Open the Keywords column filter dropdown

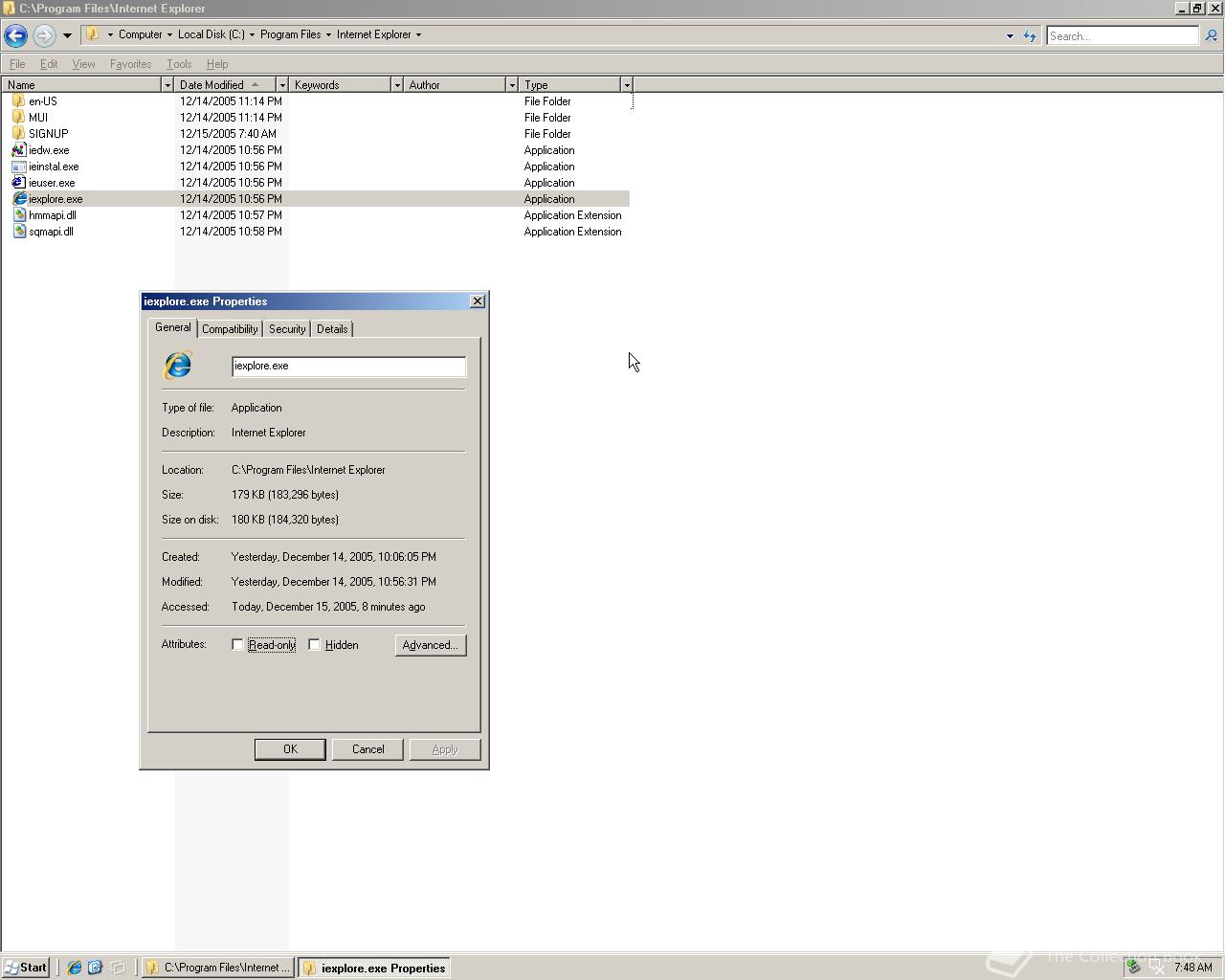(x=397, y=85)
